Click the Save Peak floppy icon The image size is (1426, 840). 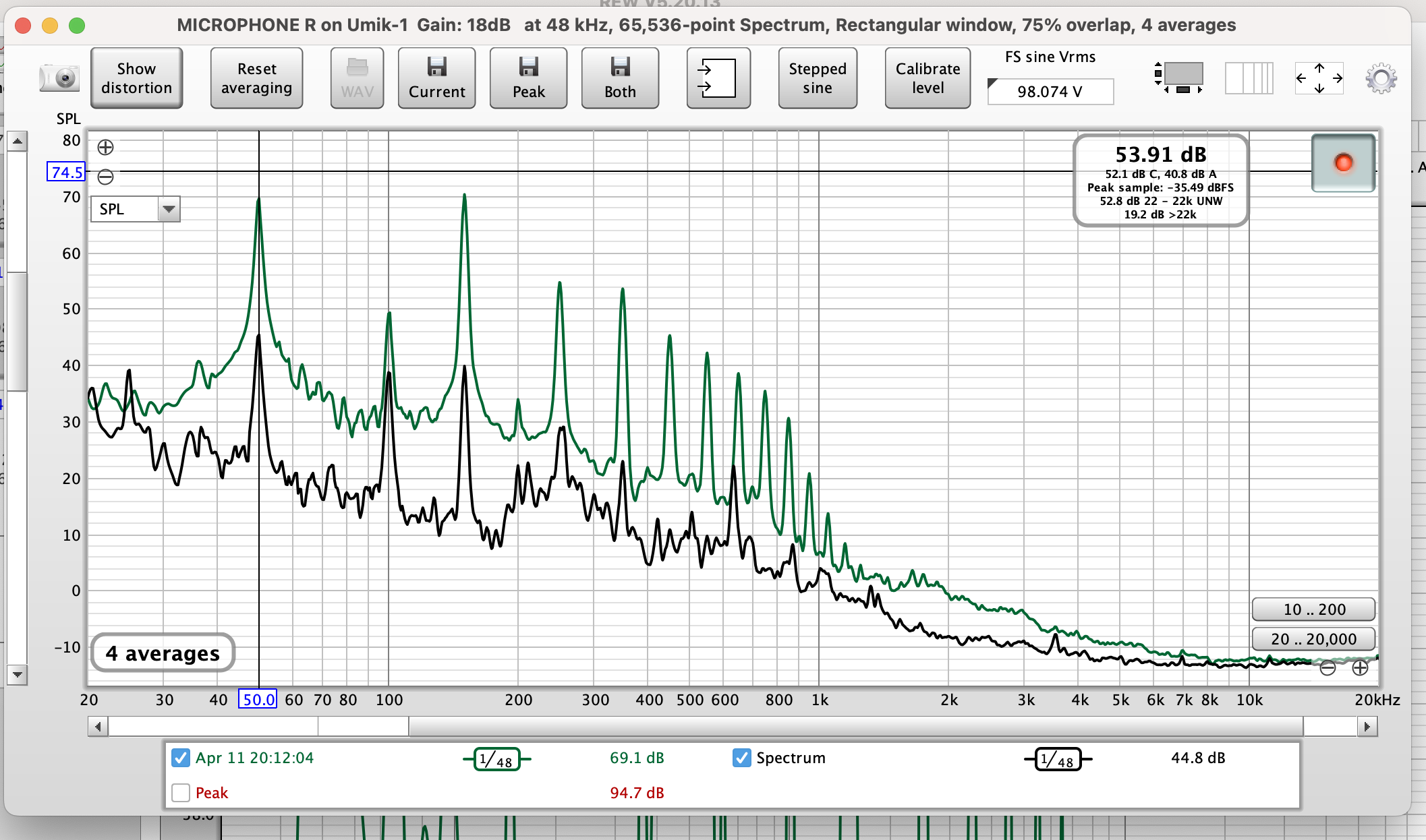pyautogui.click(x=528, y=78)
